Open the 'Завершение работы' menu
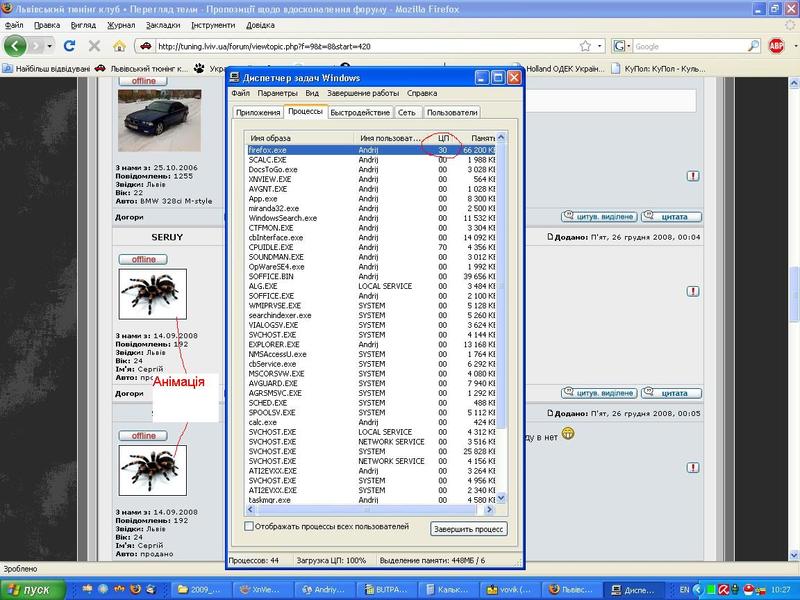The image size is (800, 600). (x=363, y=93)
